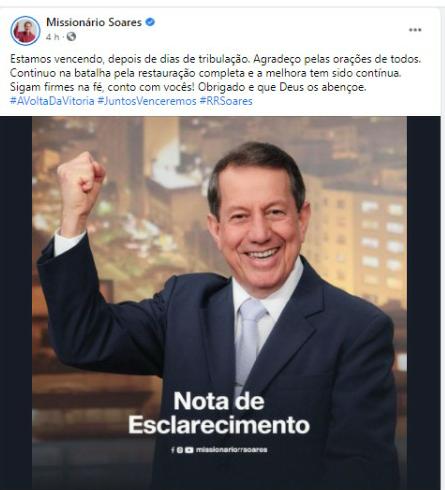Image resolution: width=445 pixels, height=490 pixels.
Task: Click the 'Sigam firmes na fé' text line
Action: coord(188,87)
